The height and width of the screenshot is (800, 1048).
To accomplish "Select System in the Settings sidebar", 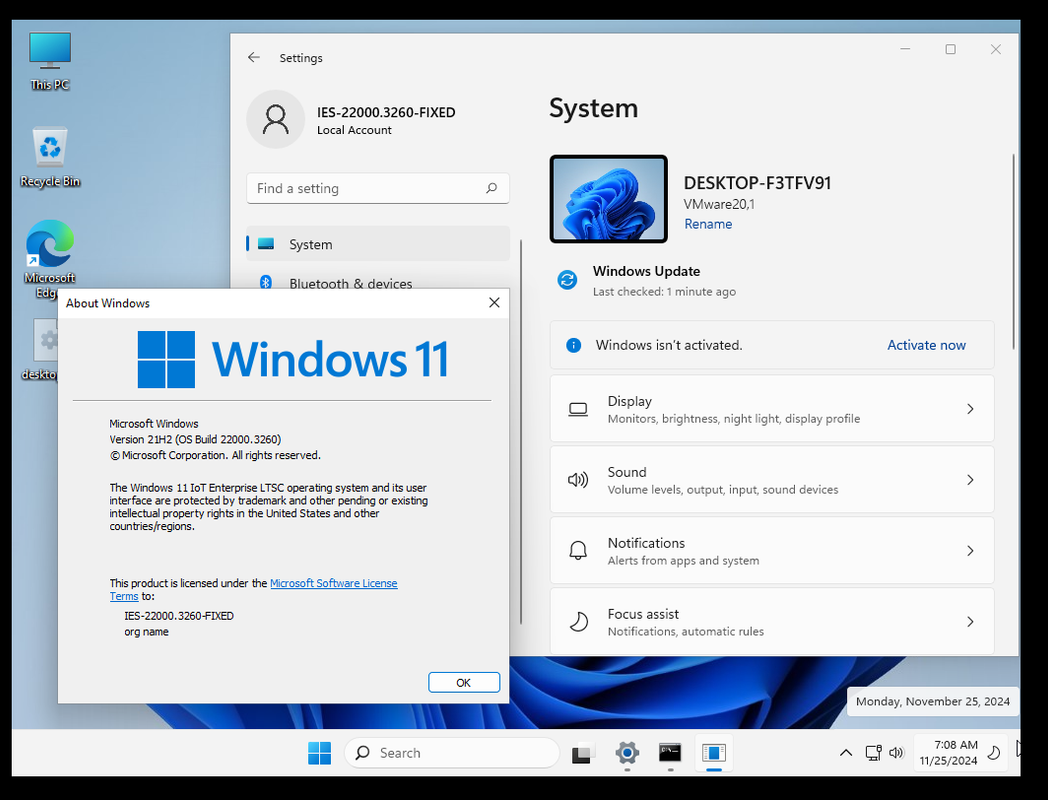I will click(x=378, y=244).
